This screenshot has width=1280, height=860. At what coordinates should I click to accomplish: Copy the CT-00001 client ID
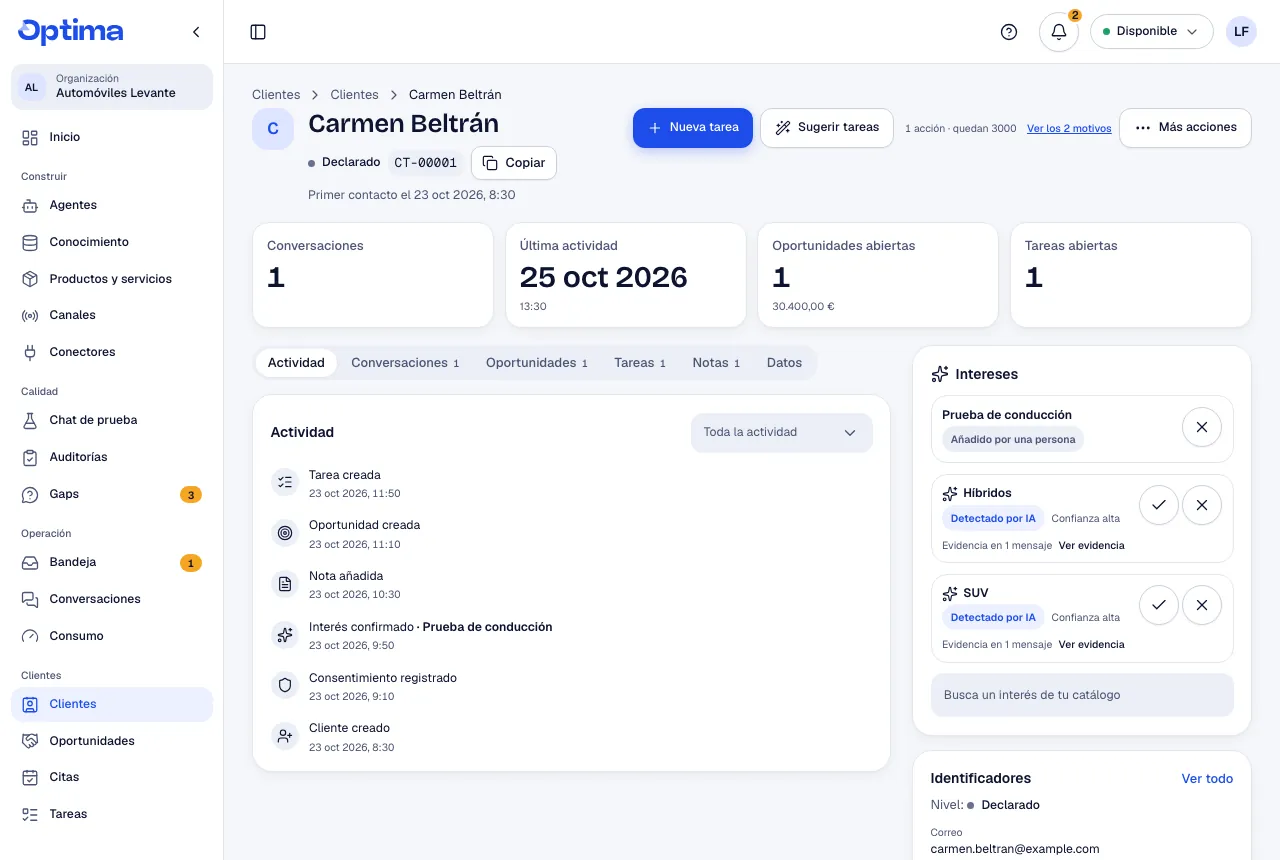(x=514, y=163)
